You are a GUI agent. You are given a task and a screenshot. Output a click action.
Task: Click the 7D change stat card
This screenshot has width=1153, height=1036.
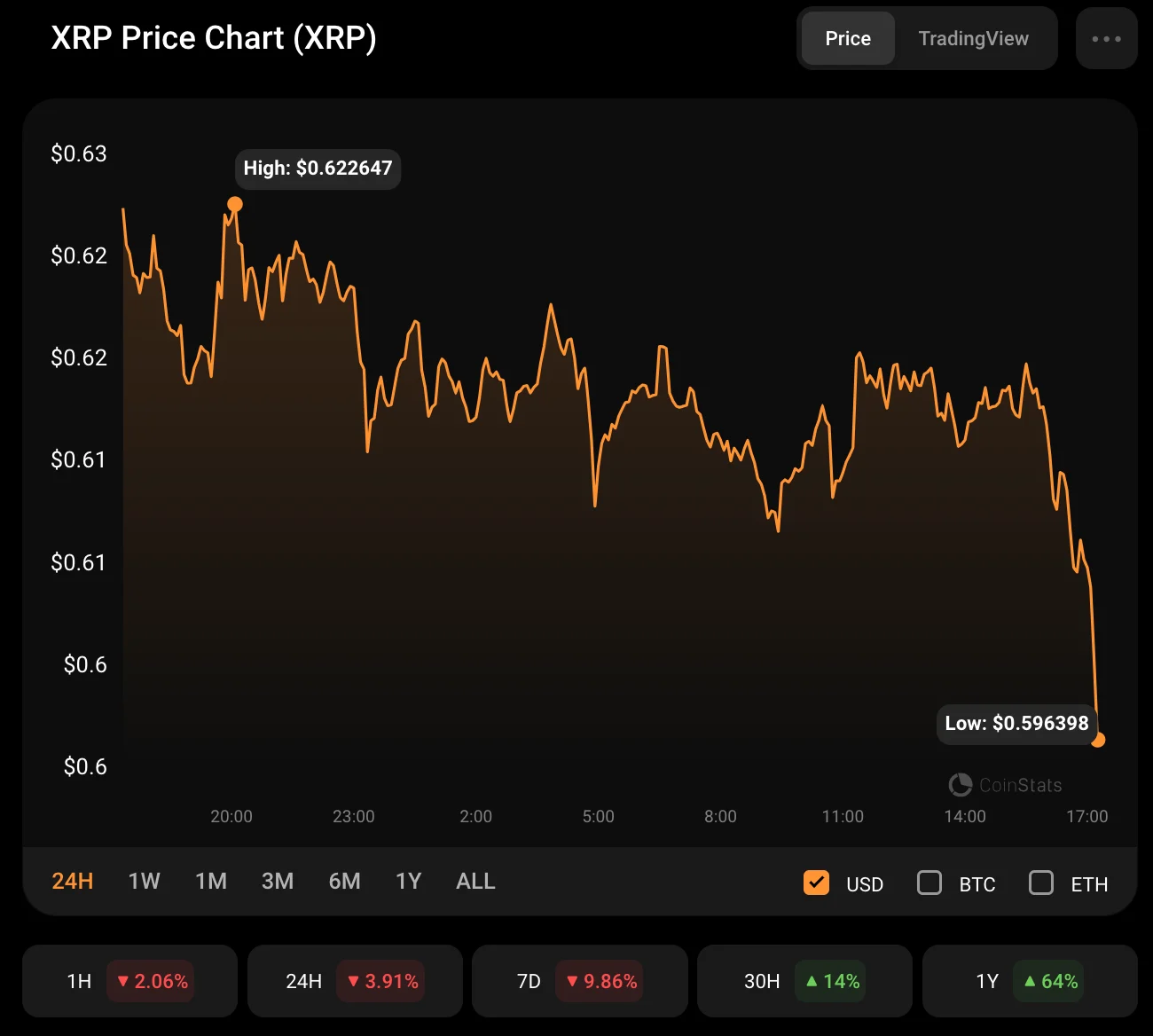(579, 981)
